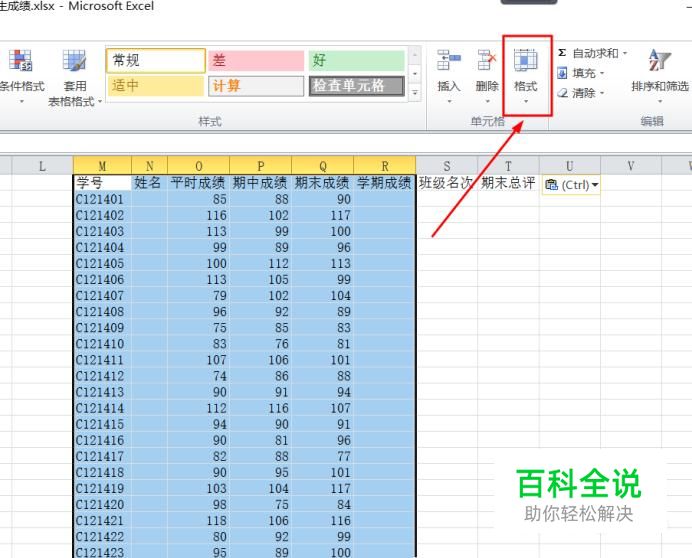Screen dimensions: 692x558
Task: Select 平时成绩 value 118 for C121421
Action: [x=199, y=521]
